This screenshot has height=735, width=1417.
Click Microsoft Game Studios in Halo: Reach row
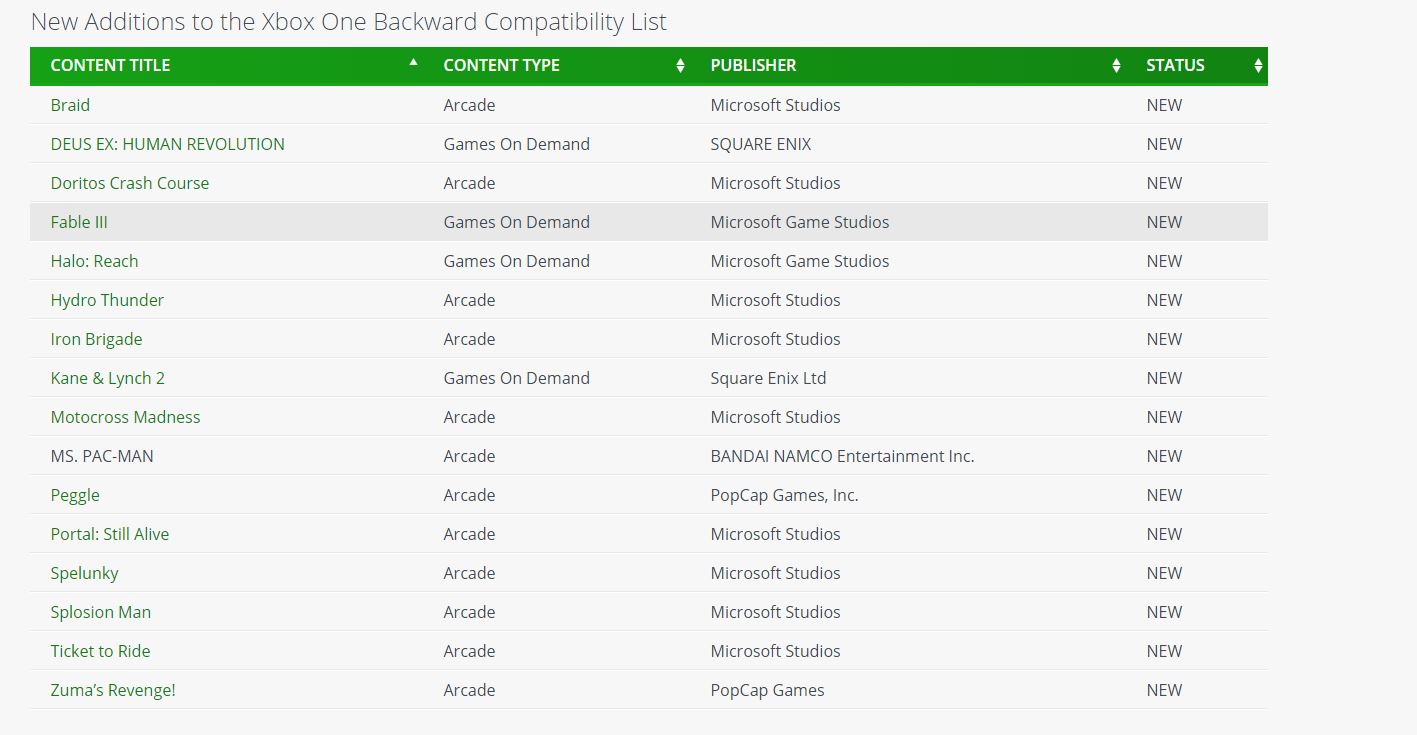pyautogui.click(x=799, y=261)
